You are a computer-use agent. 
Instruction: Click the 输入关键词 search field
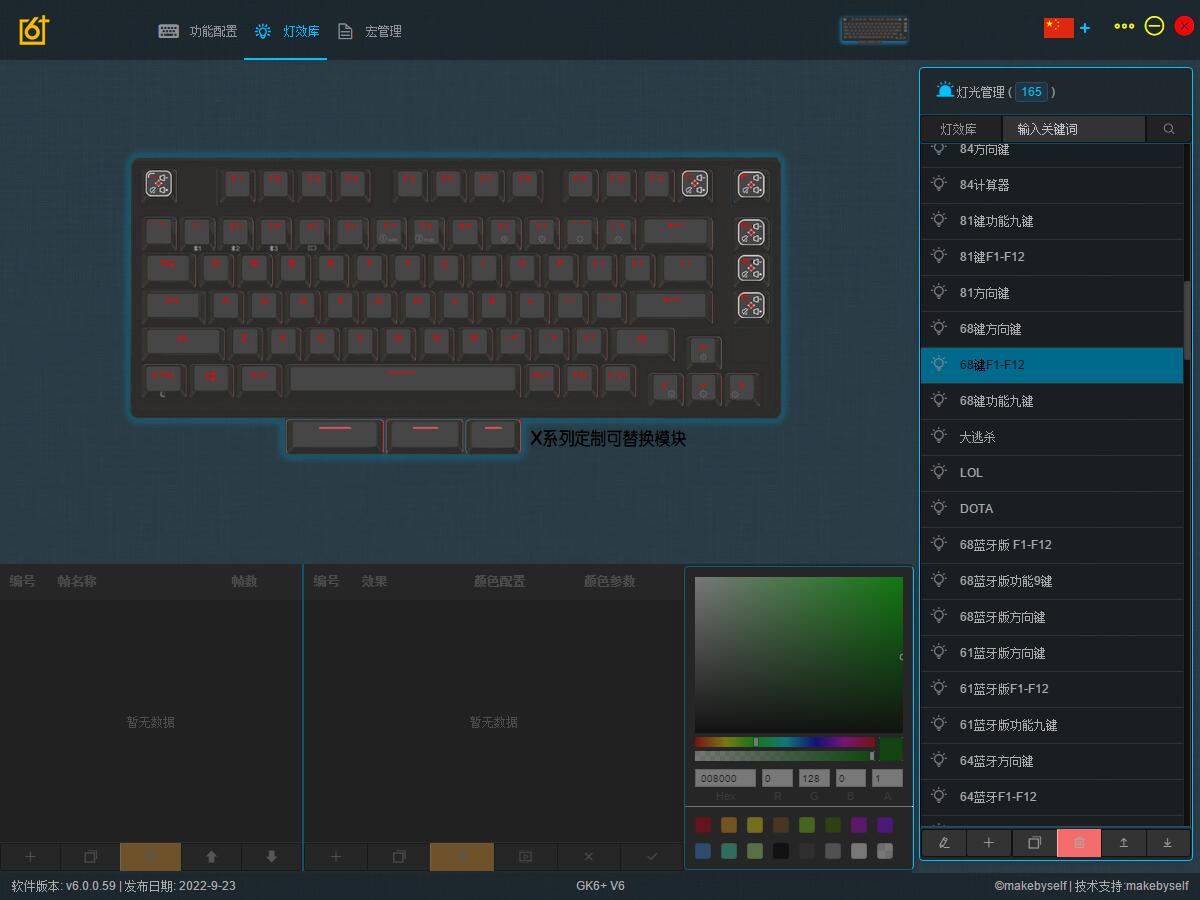1073,129
